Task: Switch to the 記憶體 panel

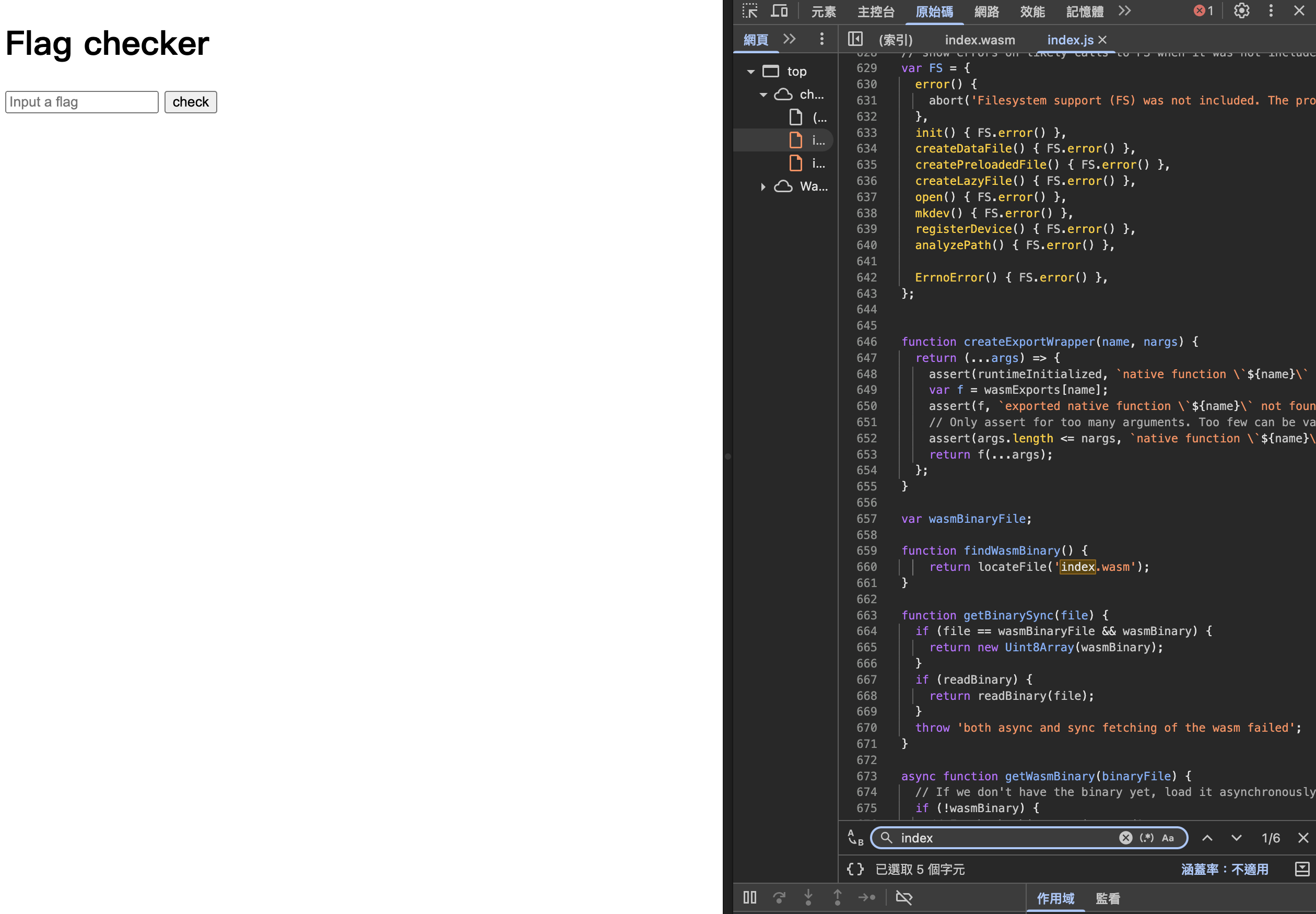Action: coord(1084,11)
